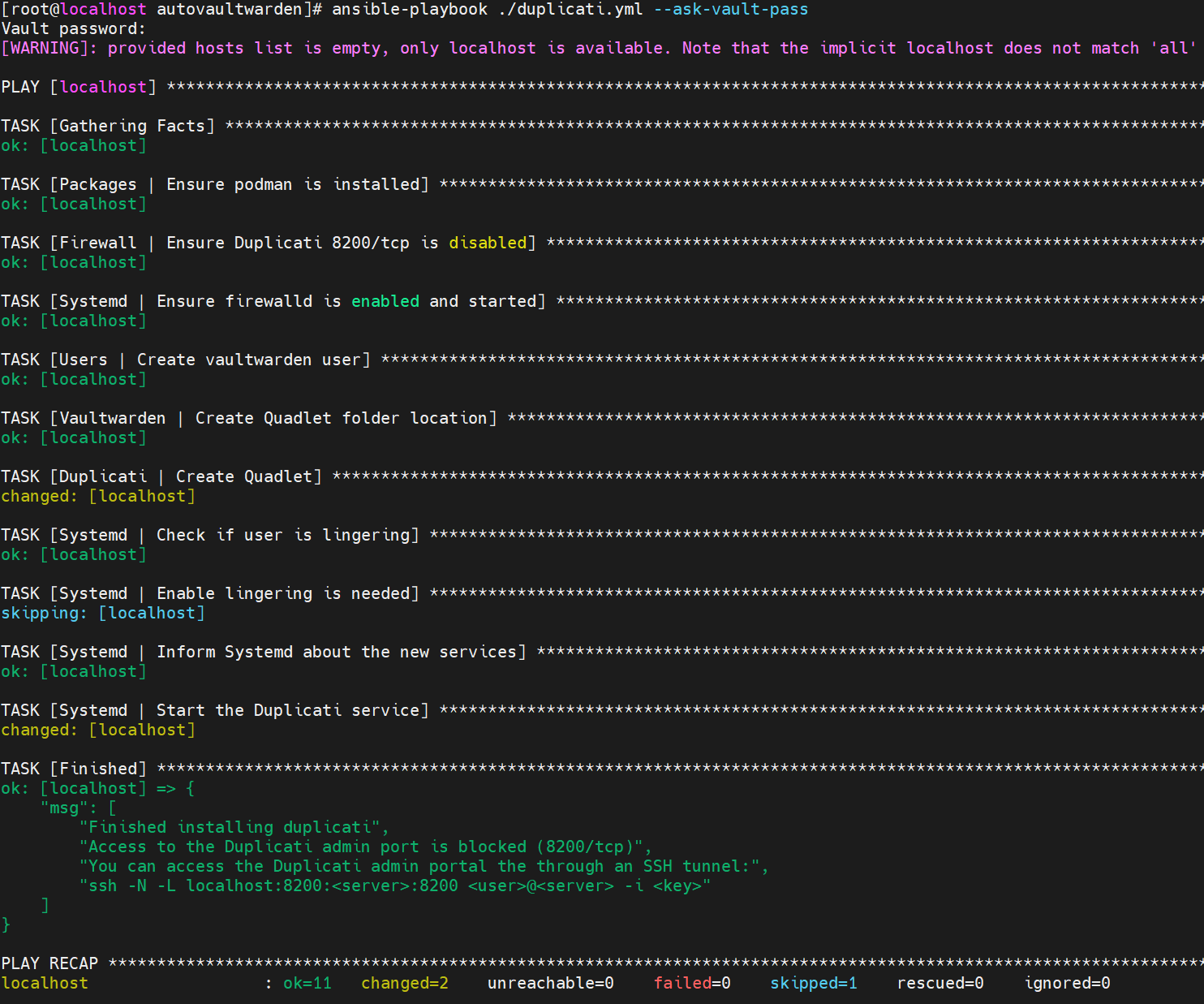Click the admin port blocked (8200/tcp) message
This screenshot has height=1004, width=1204.
[x=366, y=847]
